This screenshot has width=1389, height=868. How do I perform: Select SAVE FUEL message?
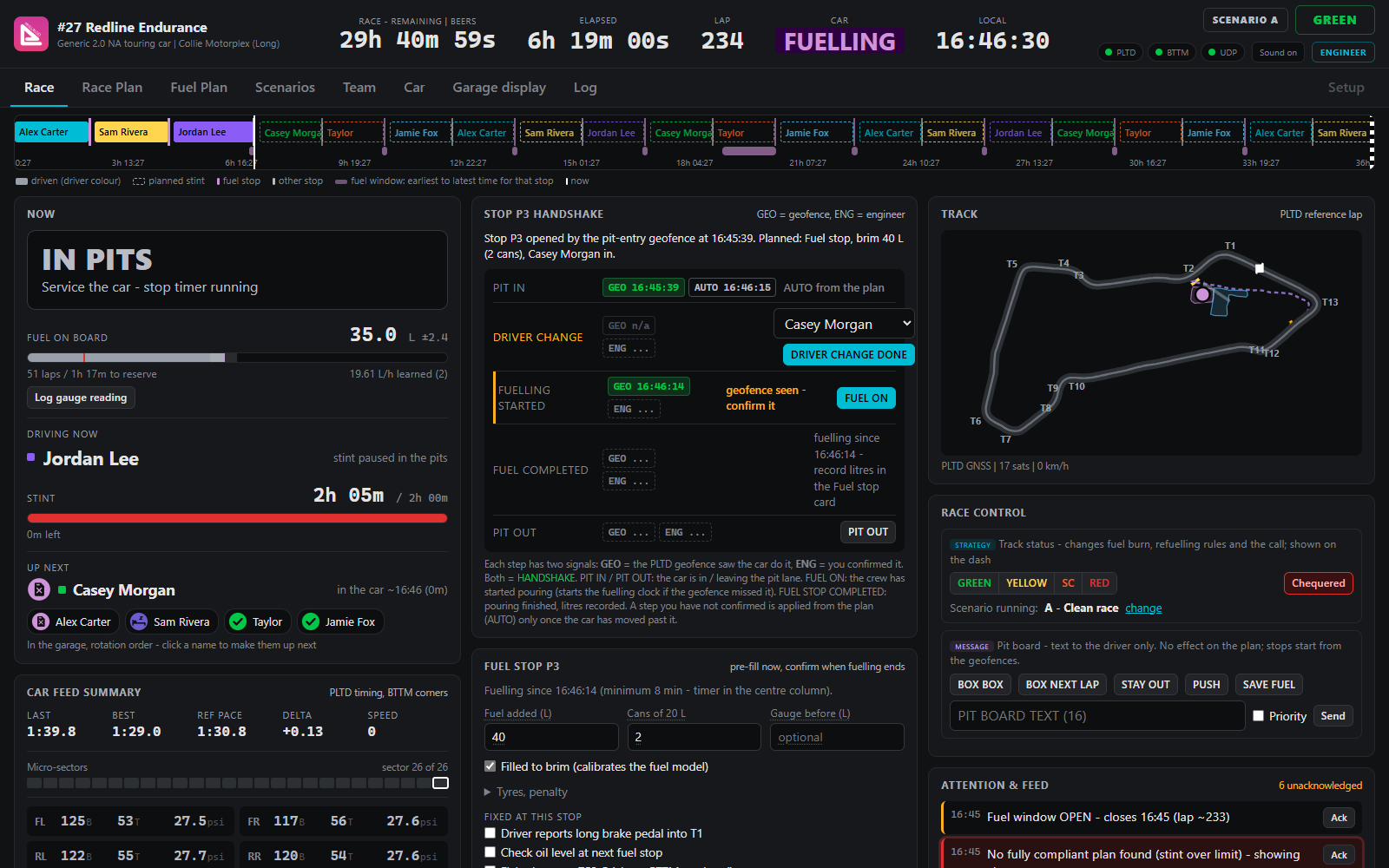1268,685
